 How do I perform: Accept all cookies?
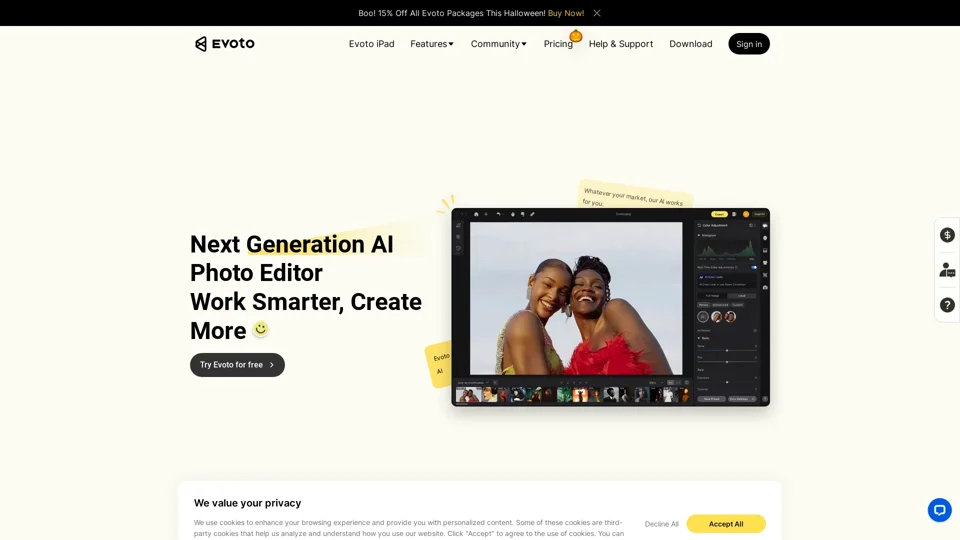[726, 524]
